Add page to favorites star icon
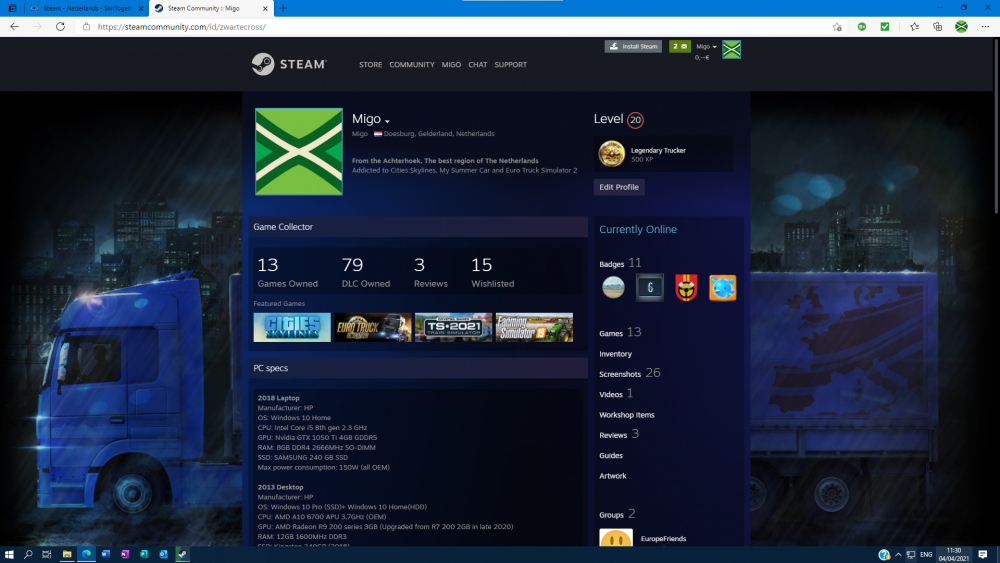Viewport: 1000px width, 563px height. coord(837,27)
